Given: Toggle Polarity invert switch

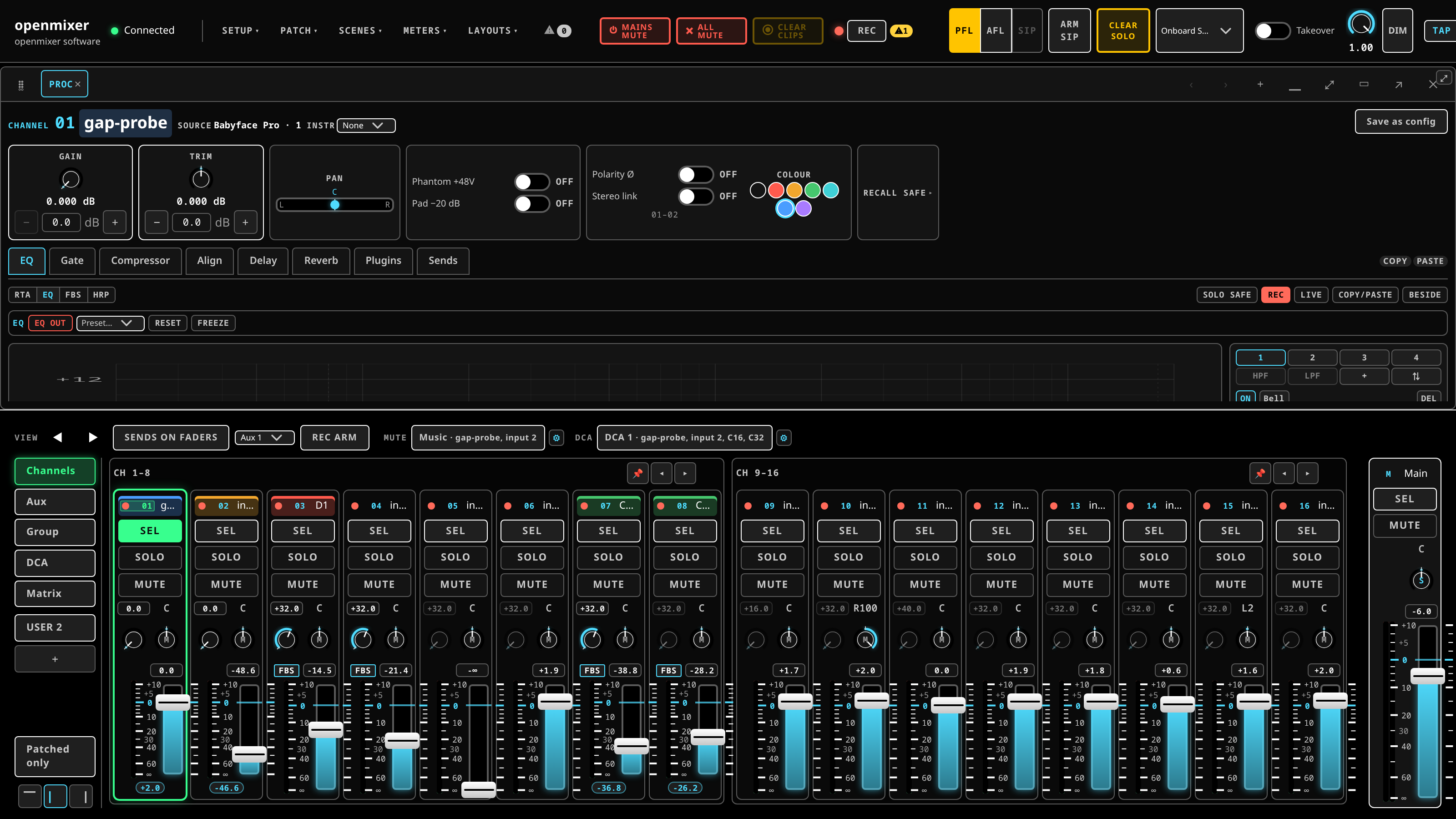Looking at the screenshot, I should click(695, 175).
